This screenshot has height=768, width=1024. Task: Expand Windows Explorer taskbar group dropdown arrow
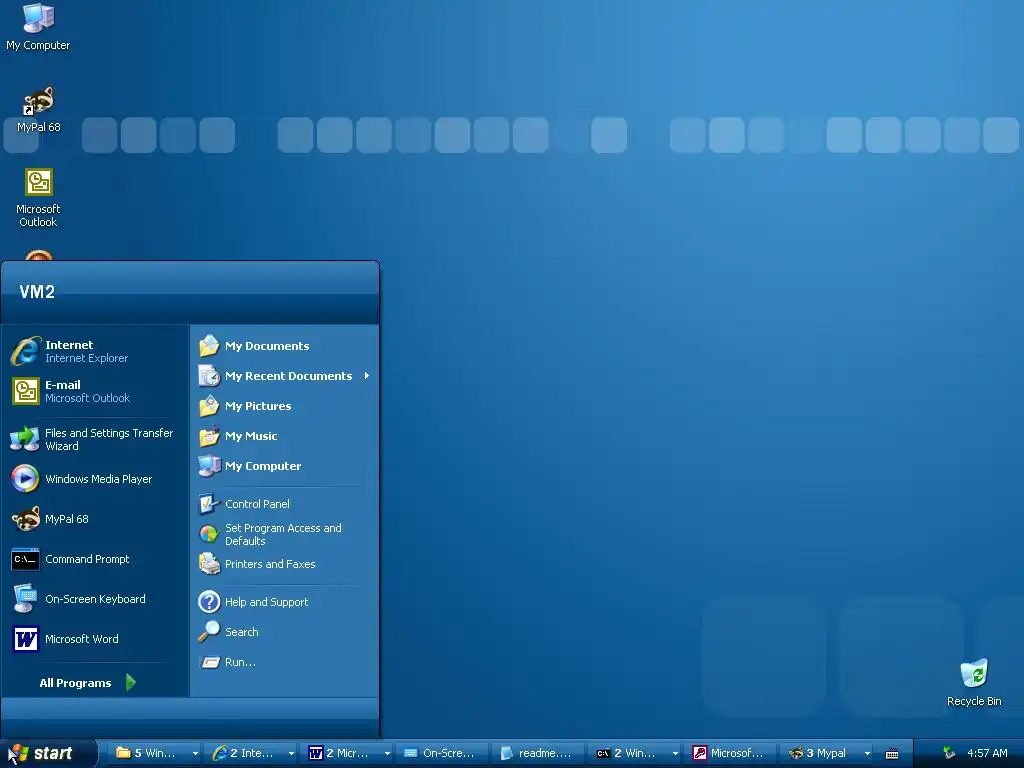195,753
